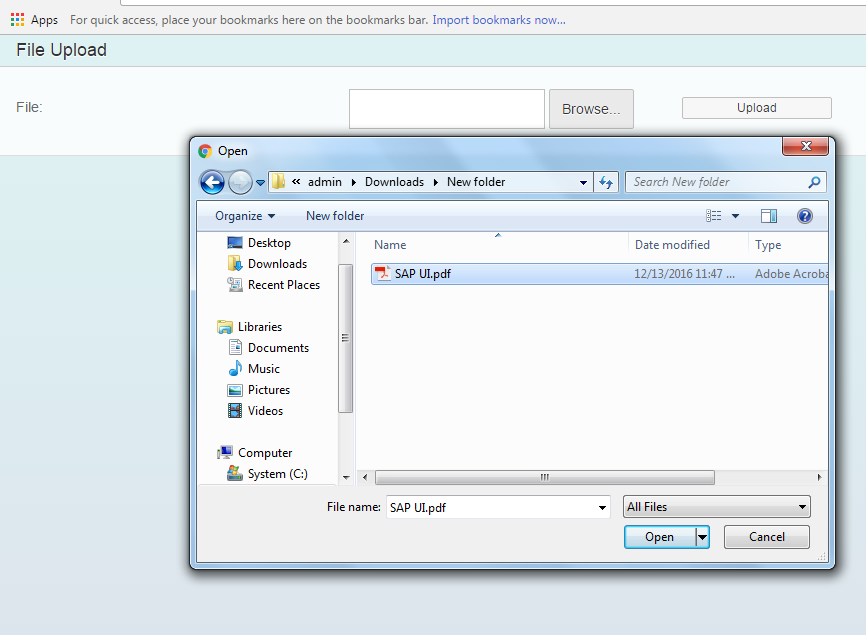The height and width of the screenshot is (635, 866).
Task: Click the search magnifier icon
Action: pos(815,182)
